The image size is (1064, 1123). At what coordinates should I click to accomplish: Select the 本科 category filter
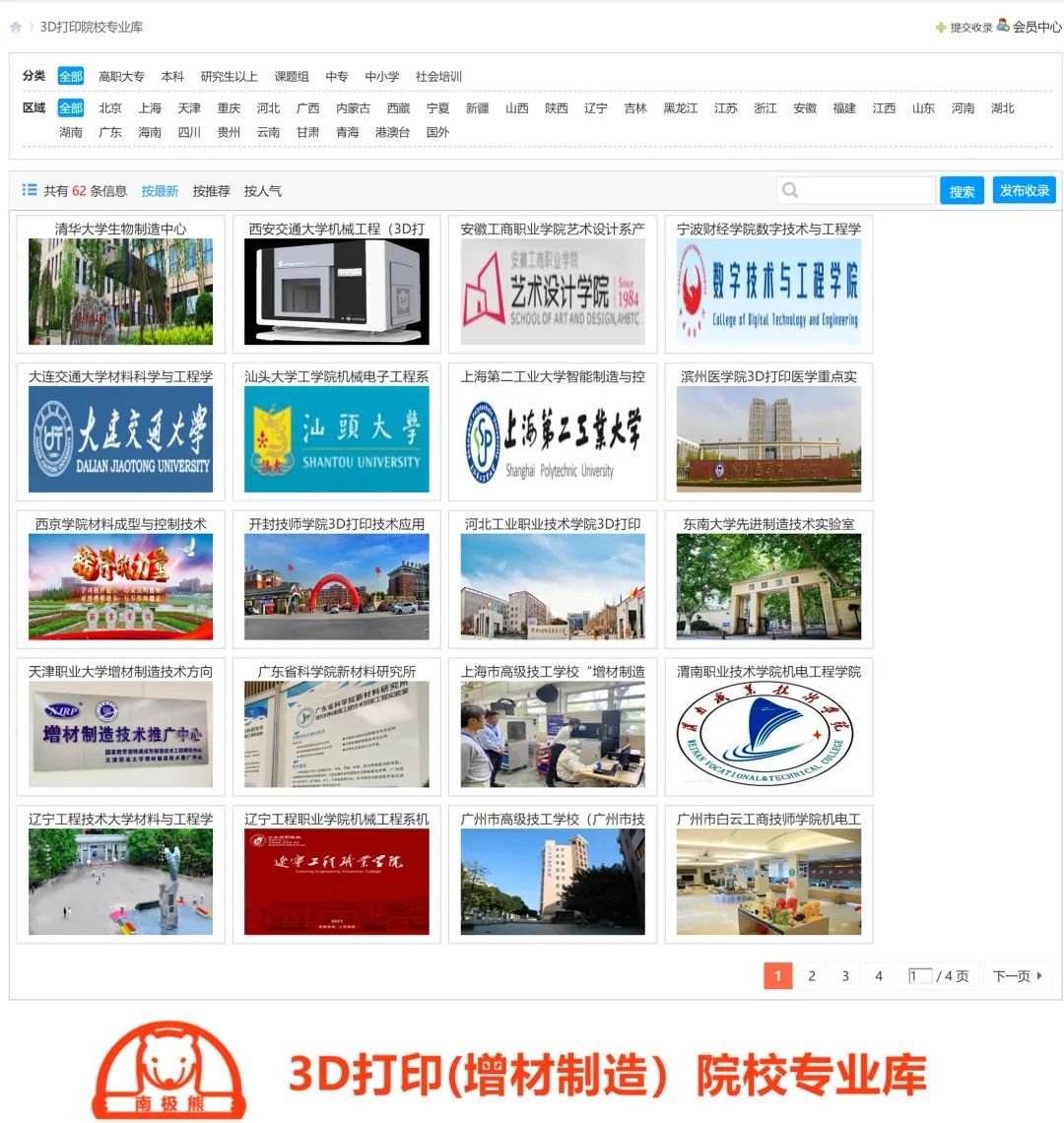coord(172,76)
